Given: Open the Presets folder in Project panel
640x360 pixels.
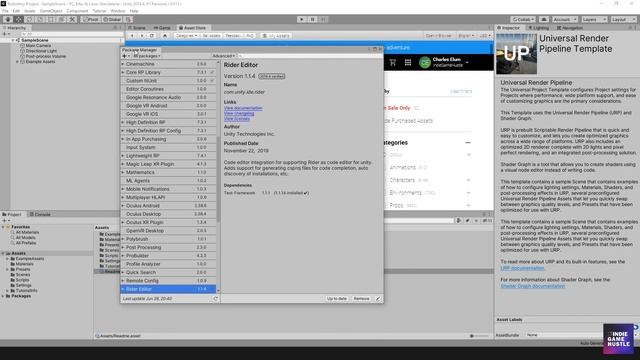Looking at the screenshot, I should pyautogui.click(x=22, y=269).
